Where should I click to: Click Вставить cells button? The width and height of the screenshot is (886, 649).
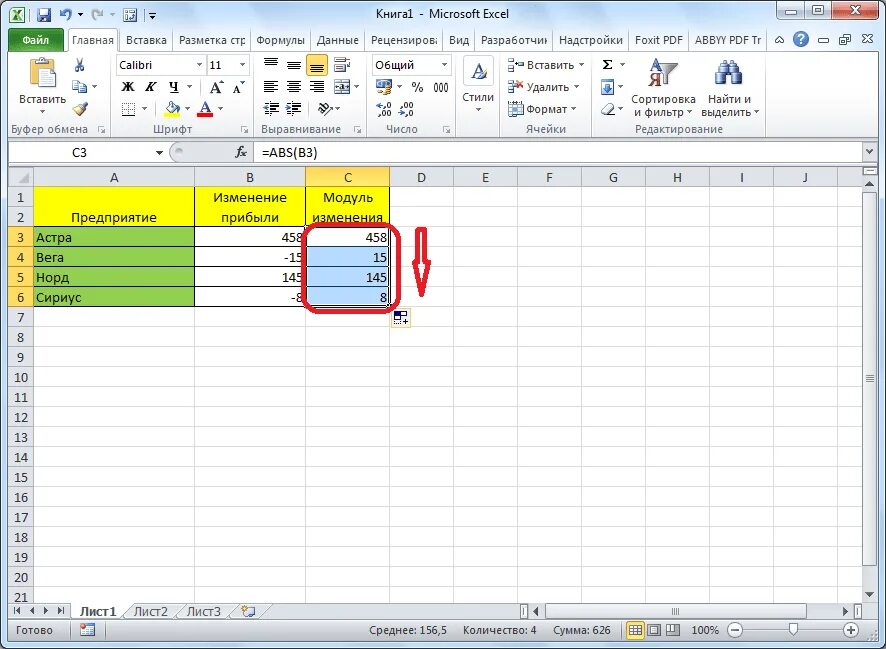click(546, 65)
